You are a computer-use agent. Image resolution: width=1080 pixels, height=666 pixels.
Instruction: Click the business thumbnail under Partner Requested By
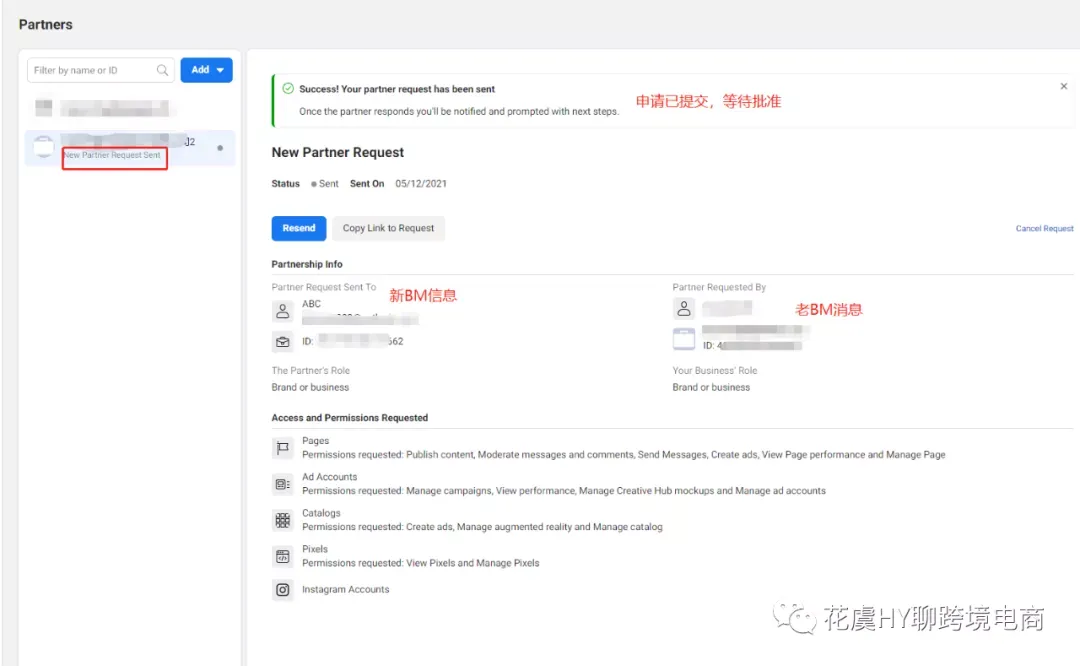tap(683, 339)
